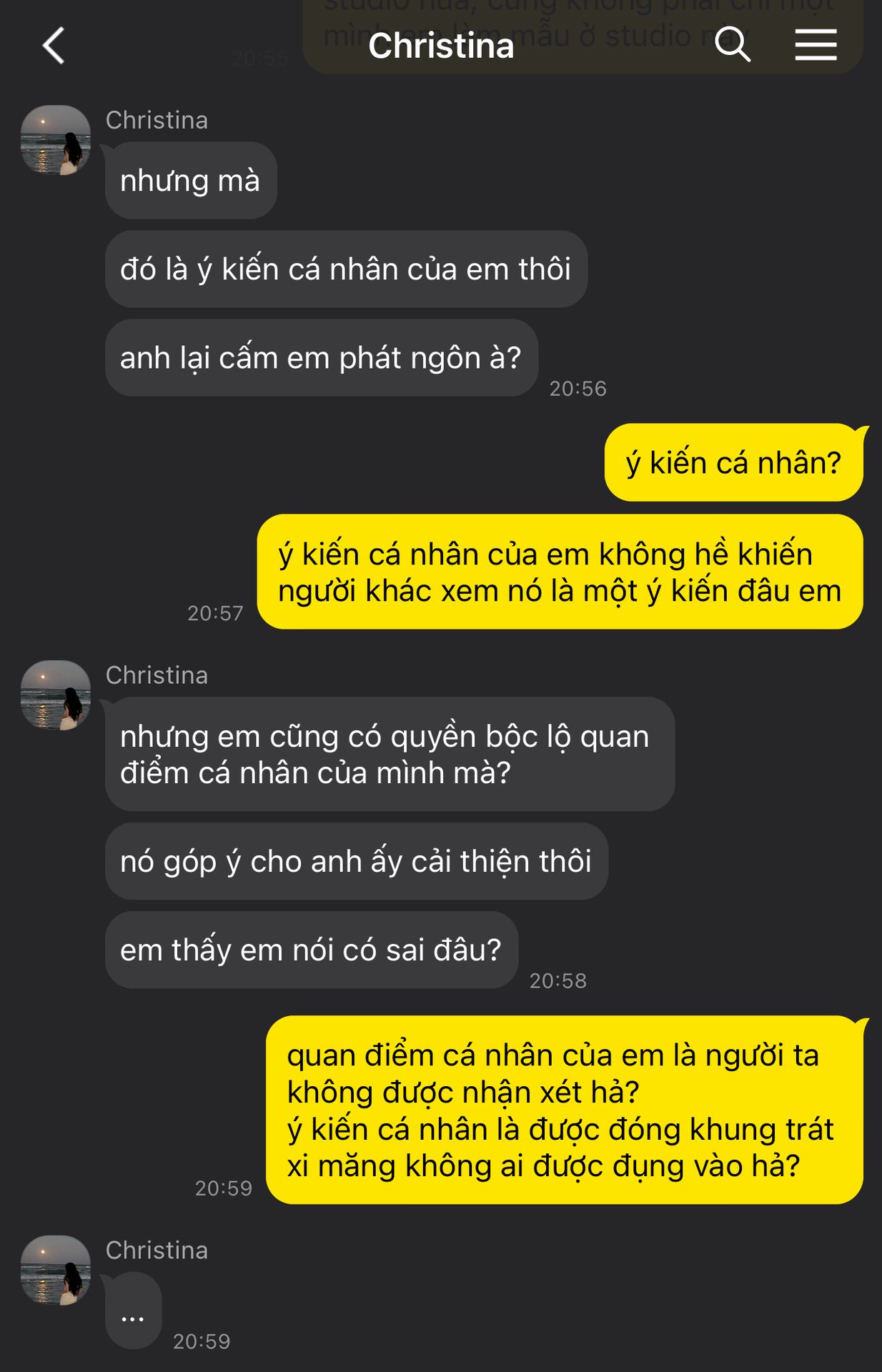Open chat search with magnifier icon
This screenshot has height=1372, width=882.
pyautogui.click(x=733, y=45)
